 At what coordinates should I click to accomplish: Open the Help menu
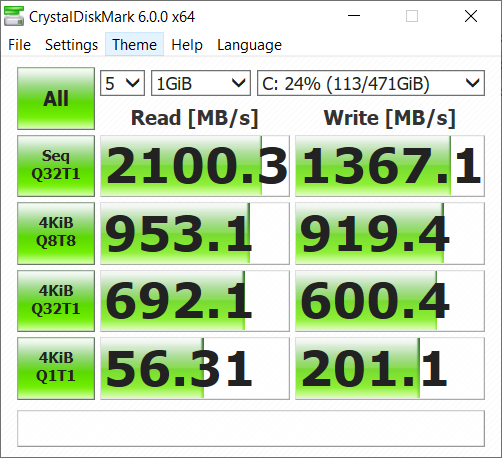point(187,45)
